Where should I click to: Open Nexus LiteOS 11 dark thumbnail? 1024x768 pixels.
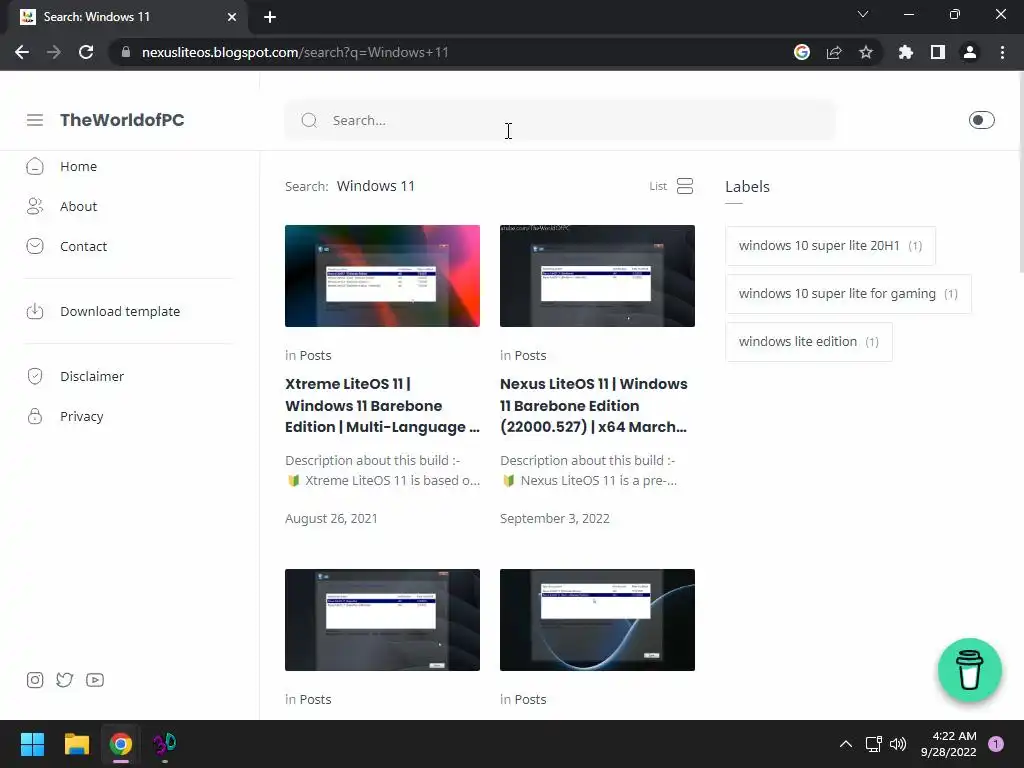pyautogui.click(x=597, y=276)
